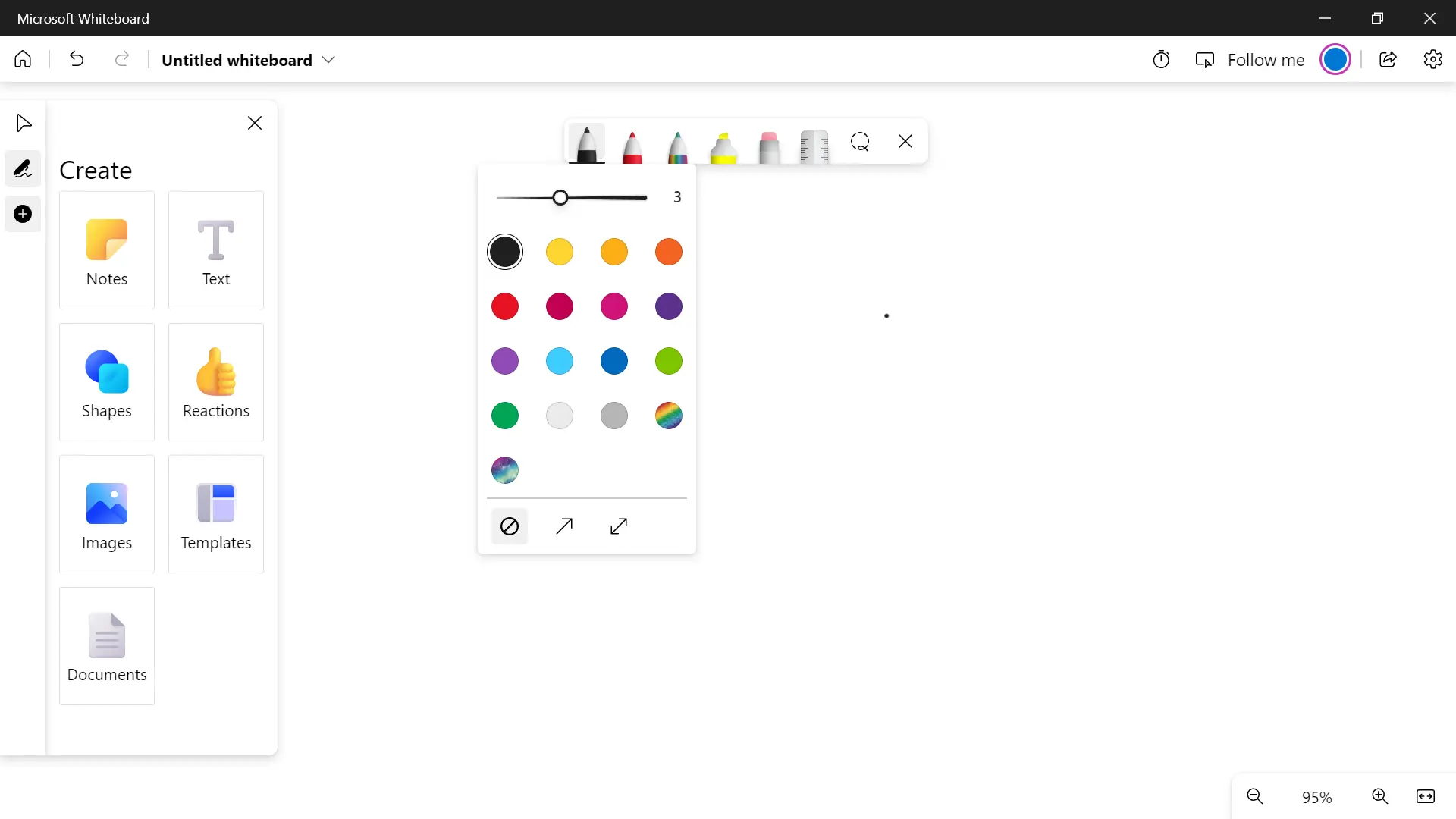Image resolution: width=1456 pixels, height=819 pixels.
Task: Pick the yellow highlighter tool
Action: [x=723, y=146]
